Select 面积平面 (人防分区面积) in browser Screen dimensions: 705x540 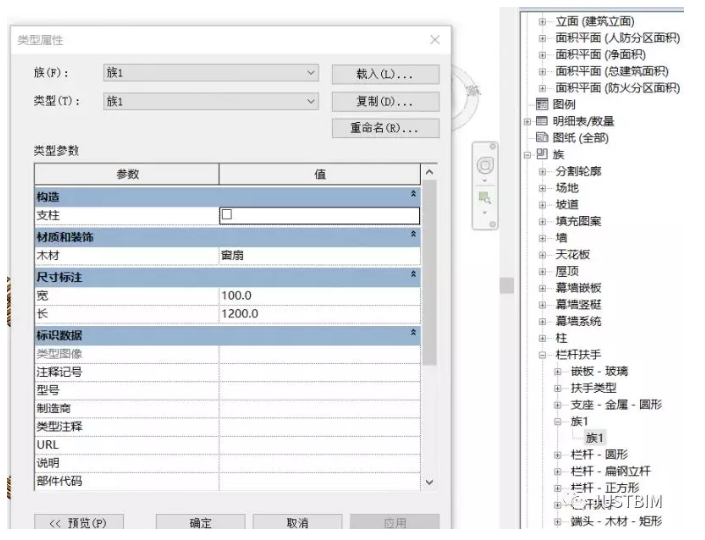[x=617, y=38]
